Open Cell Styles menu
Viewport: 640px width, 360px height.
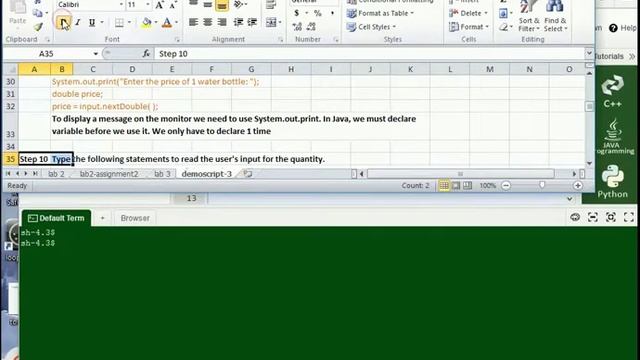click(x=371, y=27)
